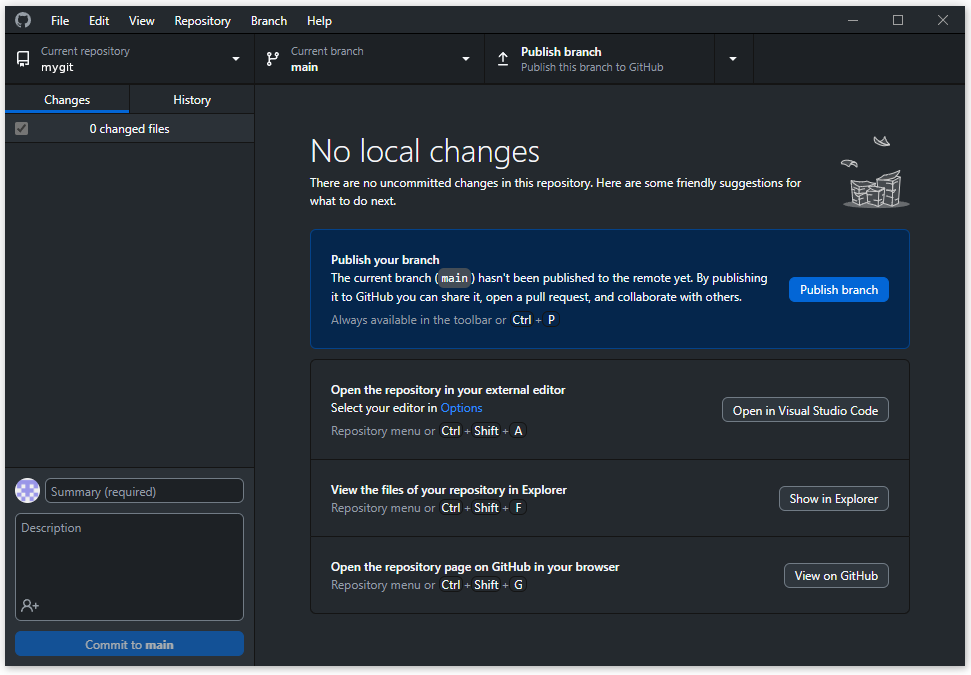This screenshot has height=675, width=971.
Task: Open the Branch menu
Action: 269,21
